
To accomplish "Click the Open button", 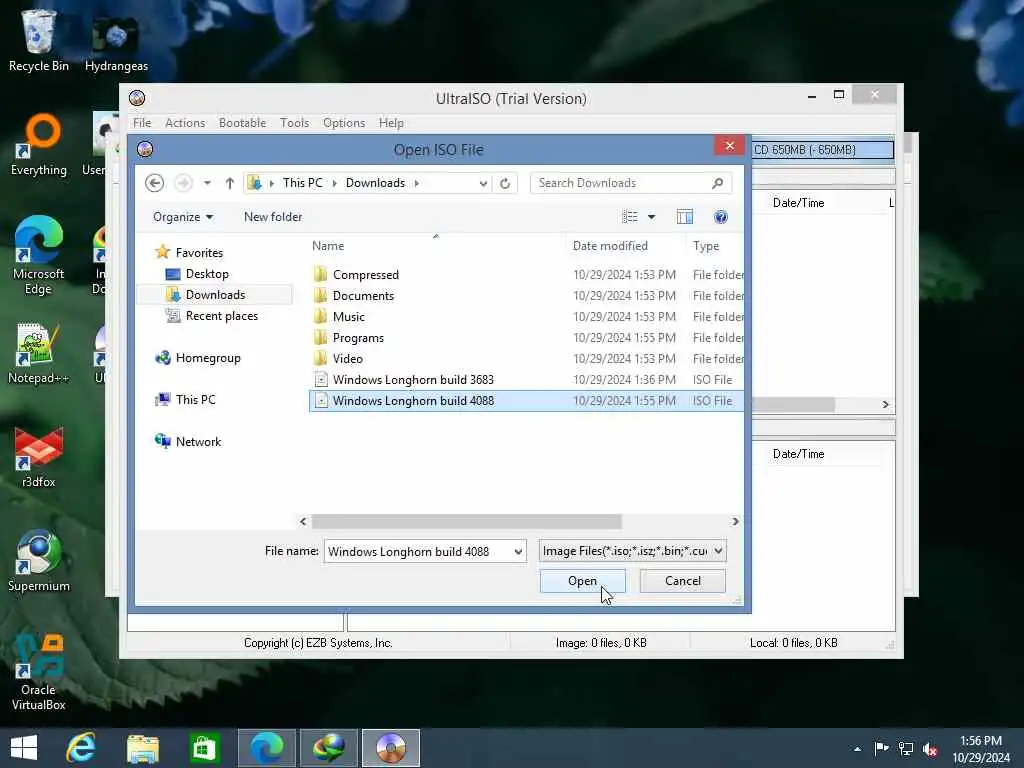I will 583,581.
